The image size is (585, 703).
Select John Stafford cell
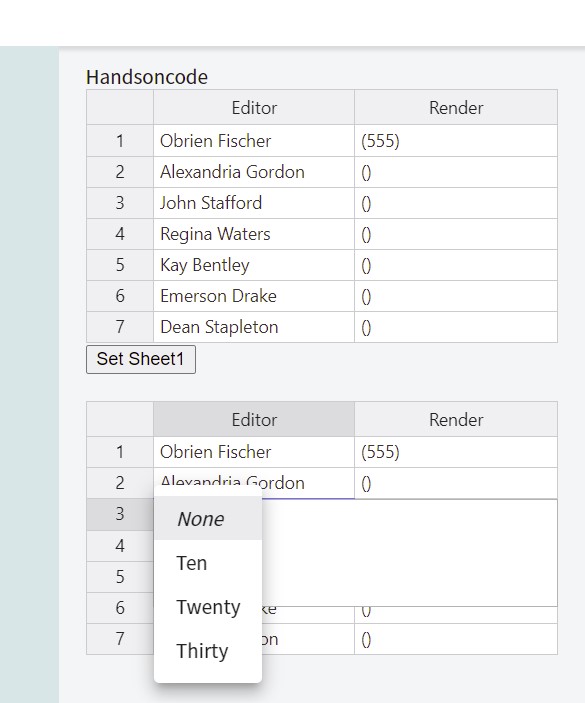pos(254,203)
